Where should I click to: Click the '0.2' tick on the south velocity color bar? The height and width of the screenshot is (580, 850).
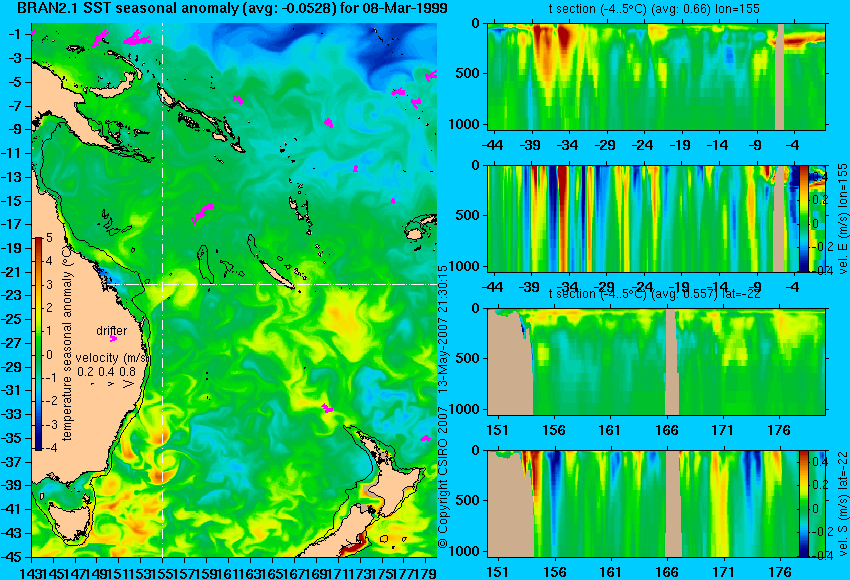820,485
